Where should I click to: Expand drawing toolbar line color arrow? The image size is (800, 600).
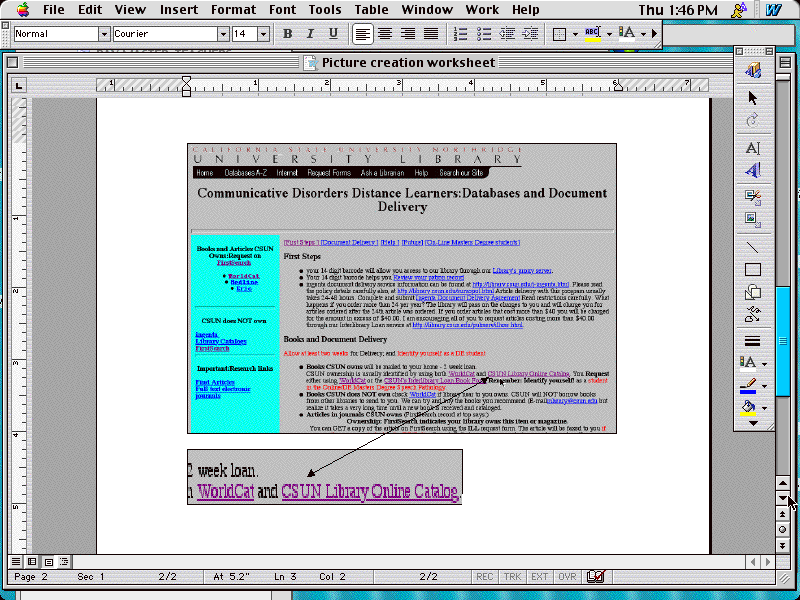(764, 386)
